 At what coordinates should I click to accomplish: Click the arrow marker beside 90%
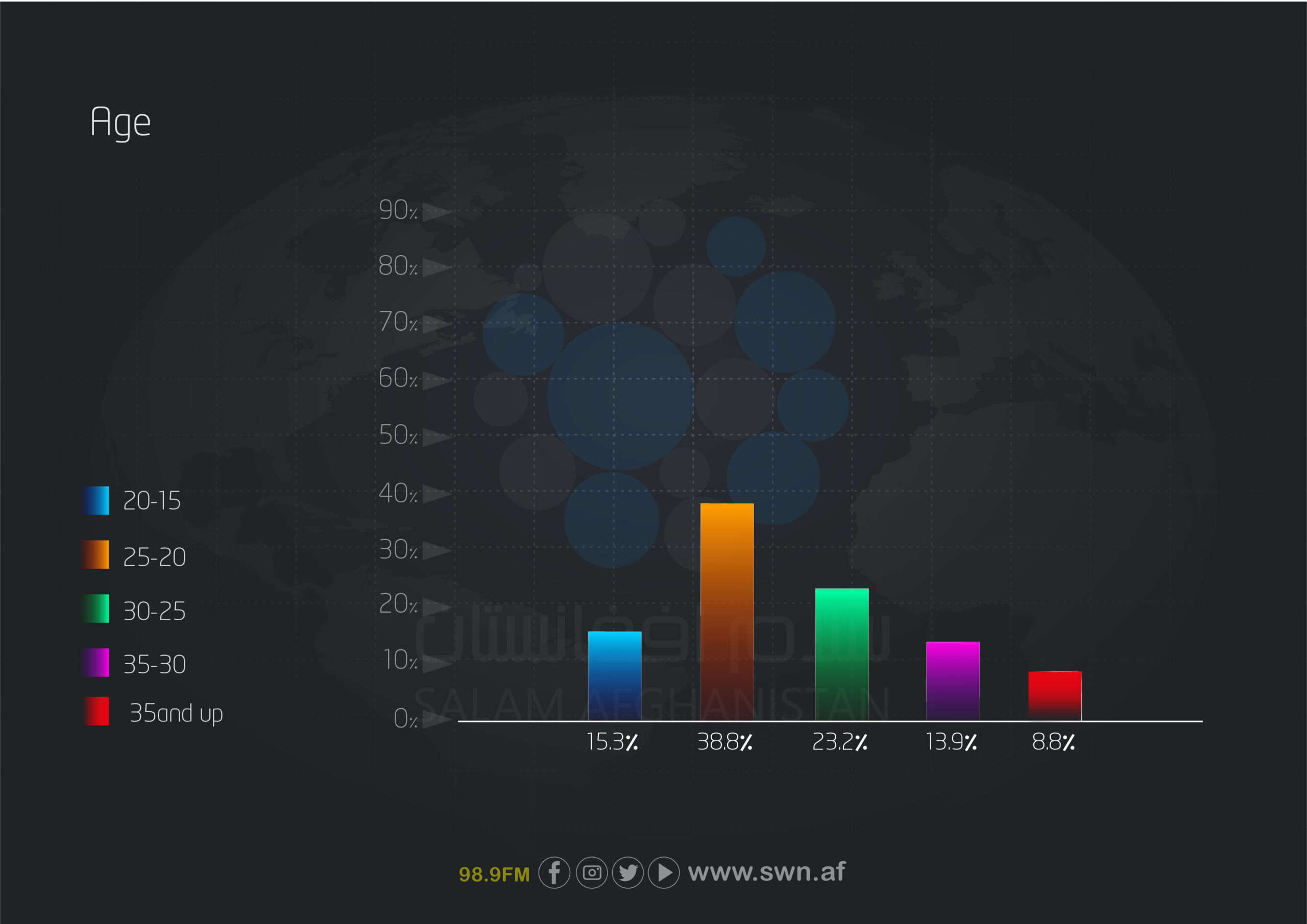(x=436, y=212)
